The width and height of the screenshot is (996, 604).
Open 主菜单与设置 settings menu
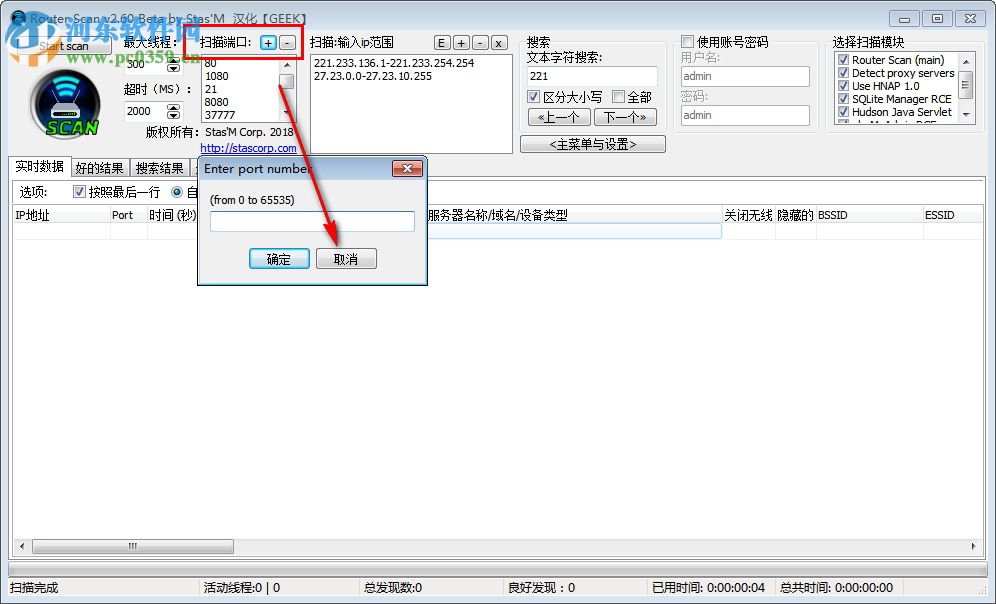592,144
